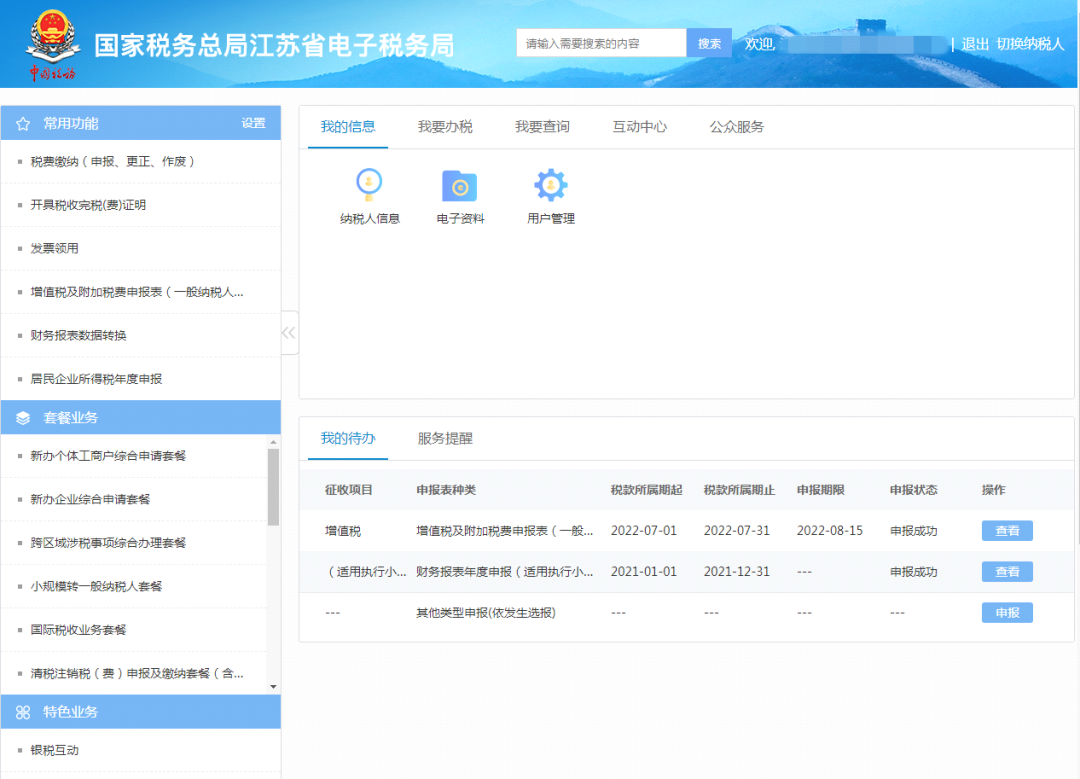This screenshot has width=1080, height=779.
Task: Click 申报 for the 其他类型申报 row
Action: tap(1007, 613)
